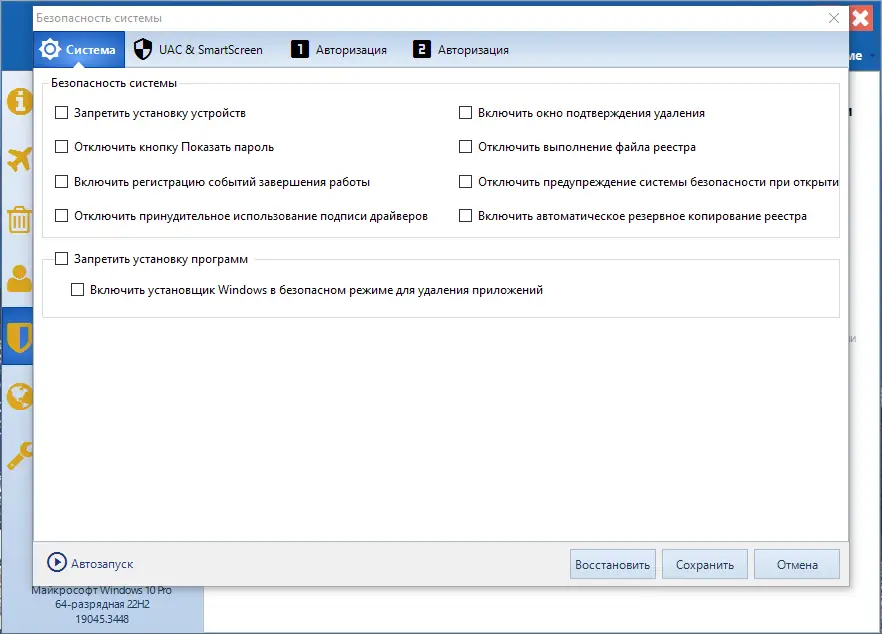882x634 pixels.
Task: Open the trash cleaner section in sidebar
Action: [19, 220]
